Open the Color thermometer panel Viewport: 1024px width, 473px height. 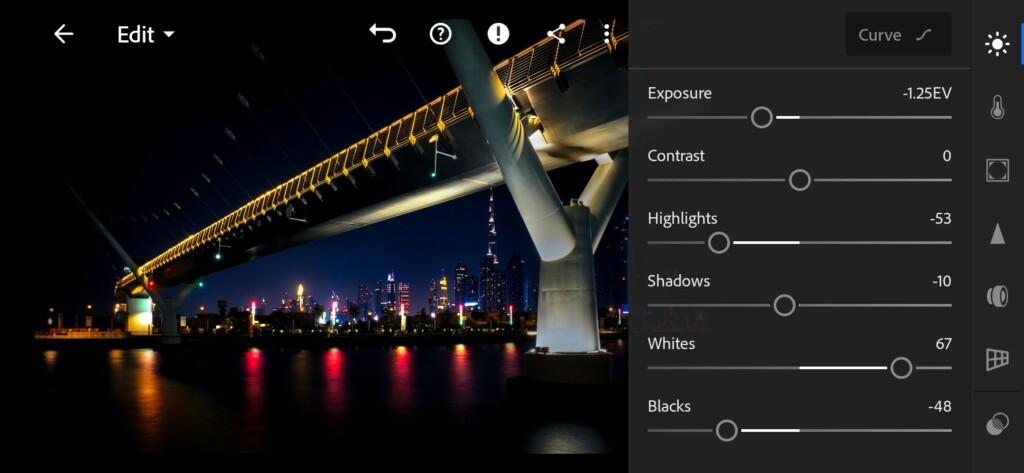click(x=997, y=107)
